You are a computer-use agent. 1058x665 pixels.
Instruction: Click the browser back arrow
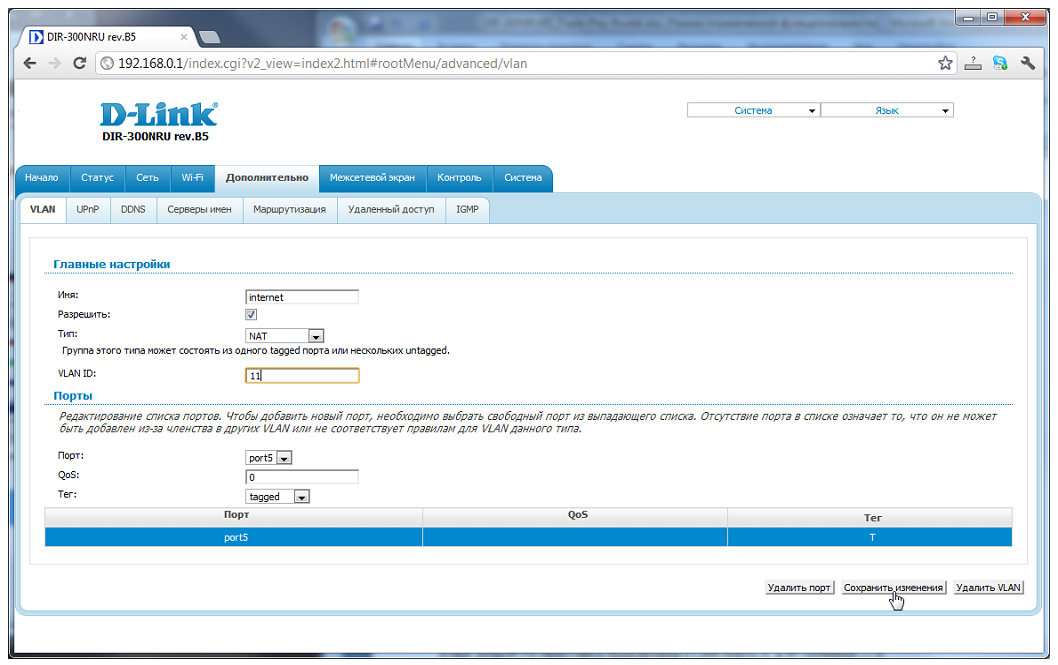coord(30,63)
